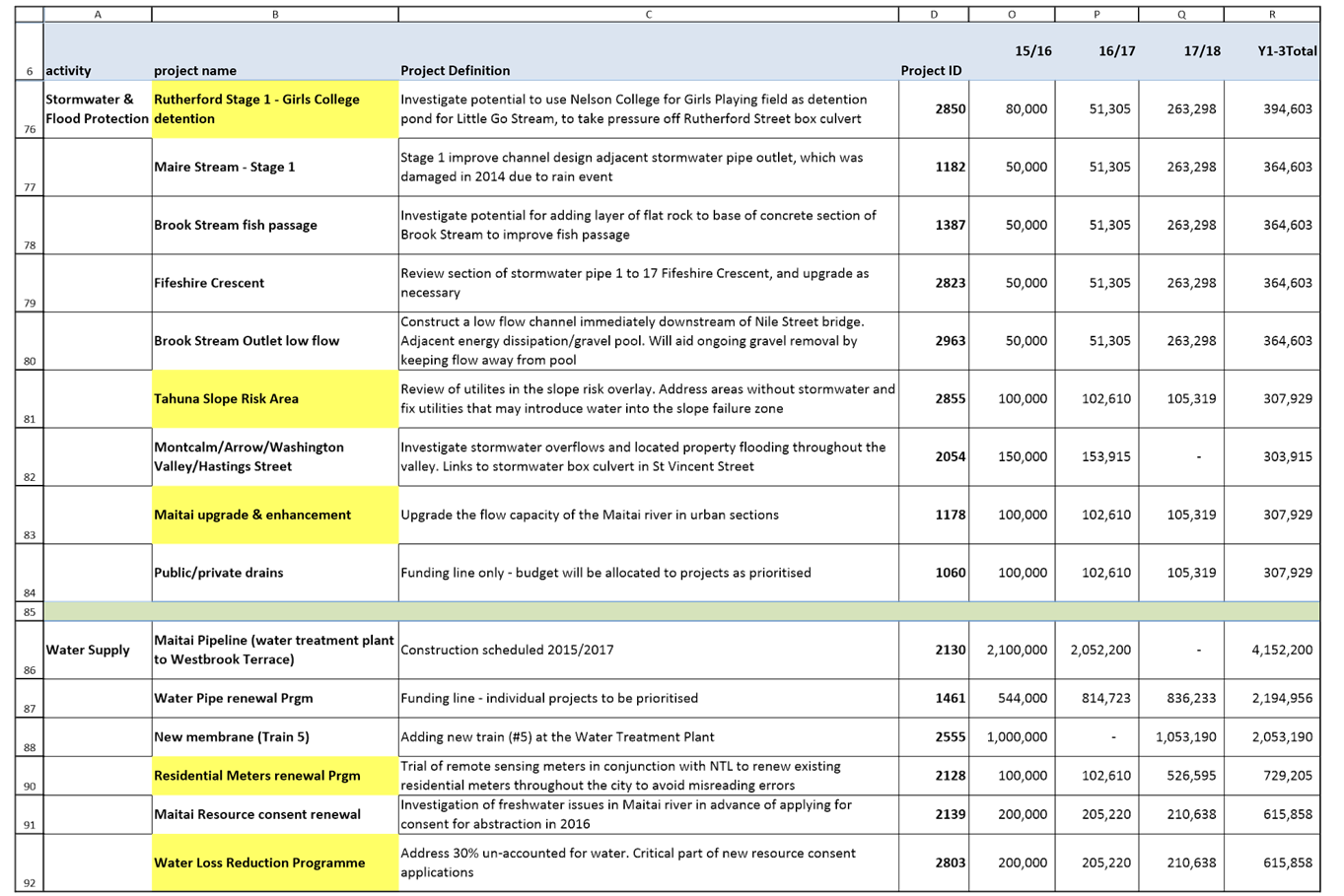Select 'New membrane (Train 5)' cell
This screenshot has width=1344, height=896.
275,736
